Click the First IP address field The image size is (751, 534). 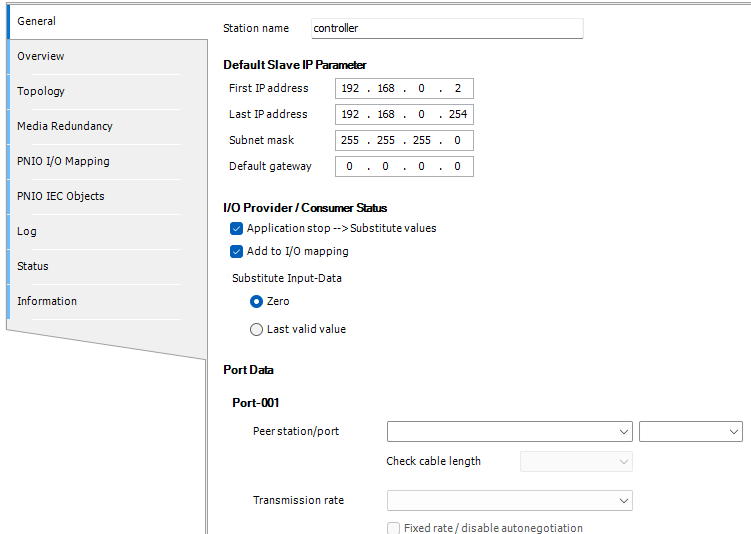point(404,89)
